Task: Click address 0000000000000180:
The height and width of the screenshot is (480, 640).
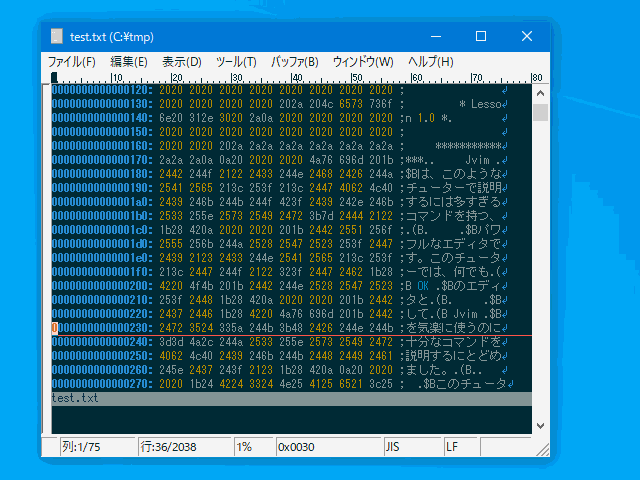Action: [102, 174]
